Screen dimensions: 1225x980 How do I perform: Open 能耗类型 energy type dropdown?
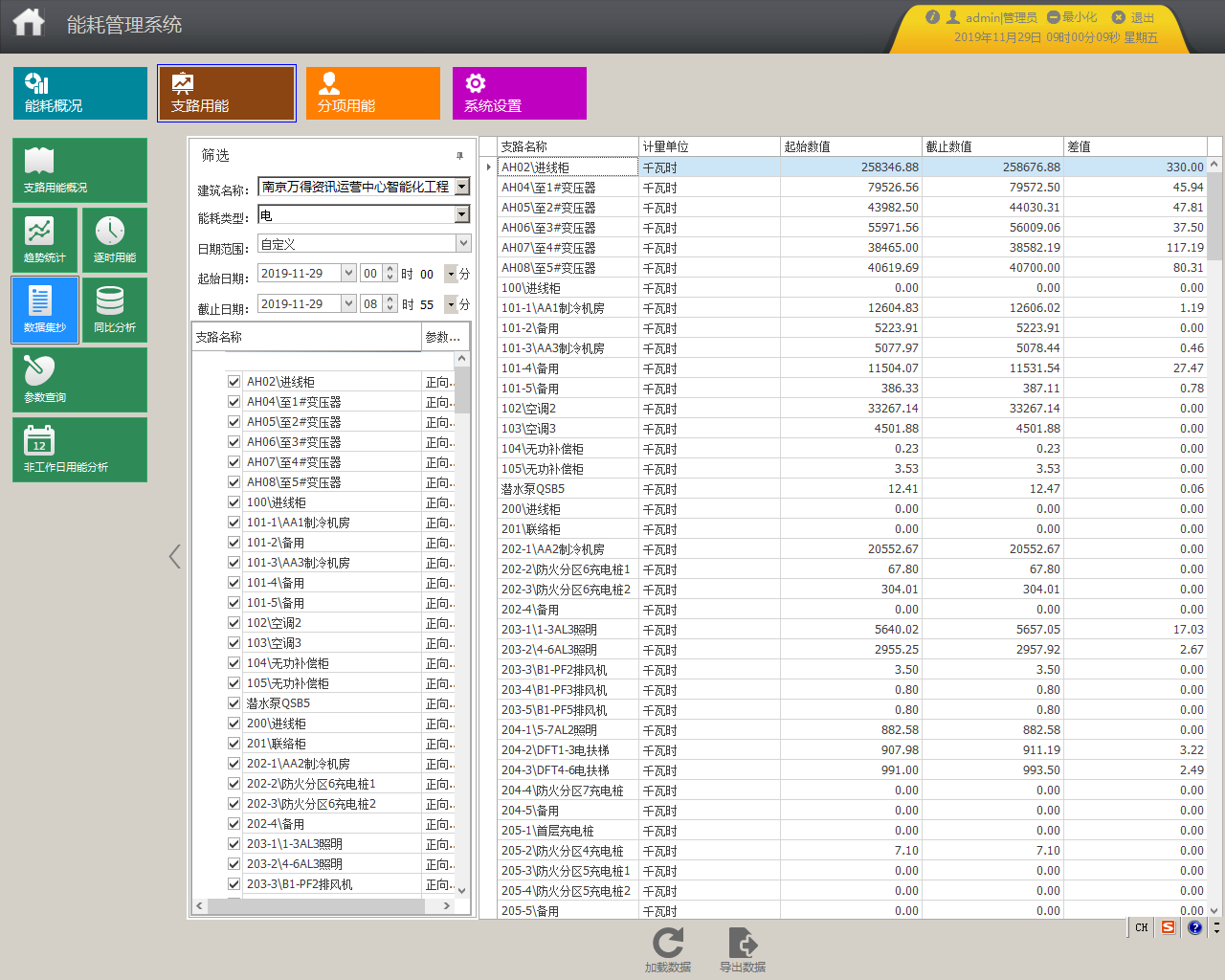pos(462,214)
